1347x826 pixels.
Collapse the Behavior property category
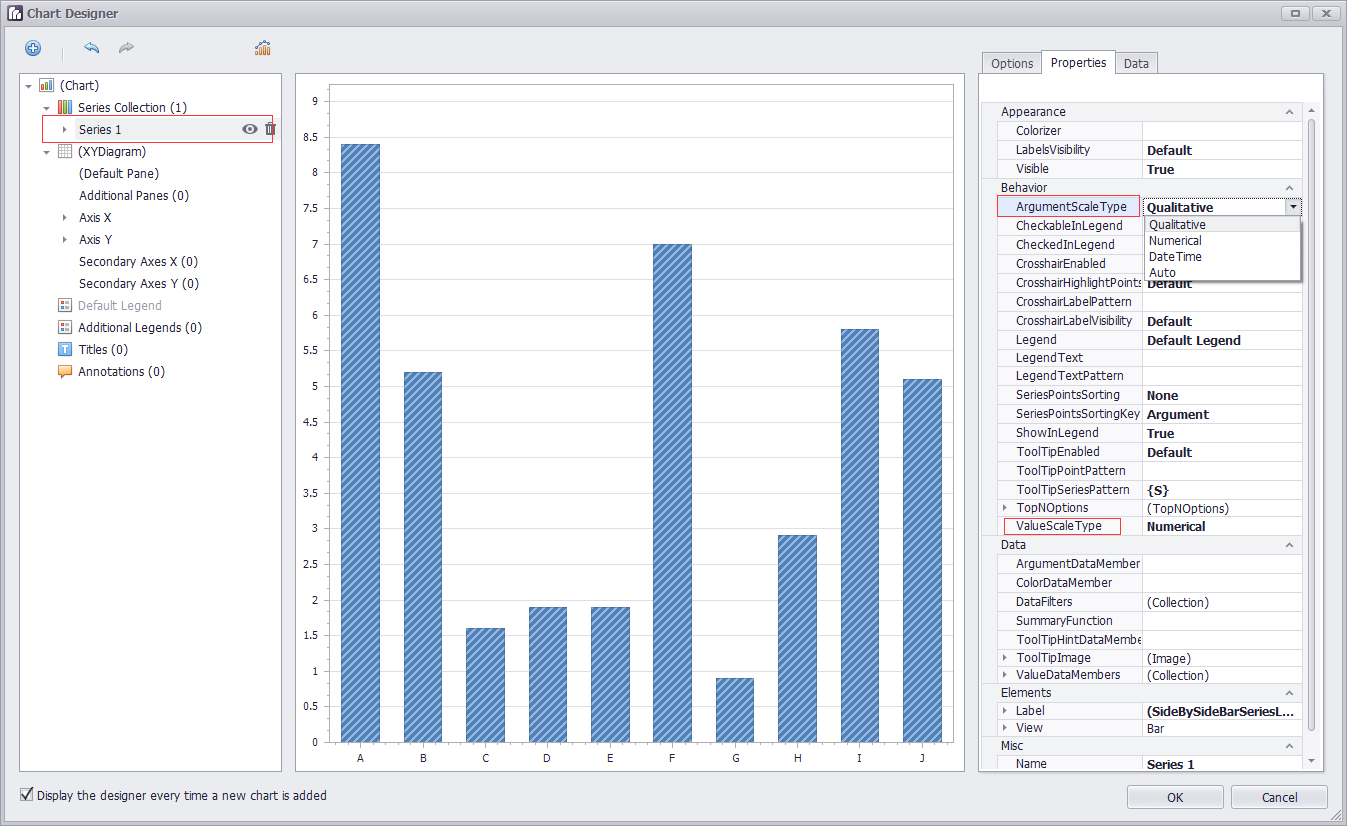tap(1290, 188)
